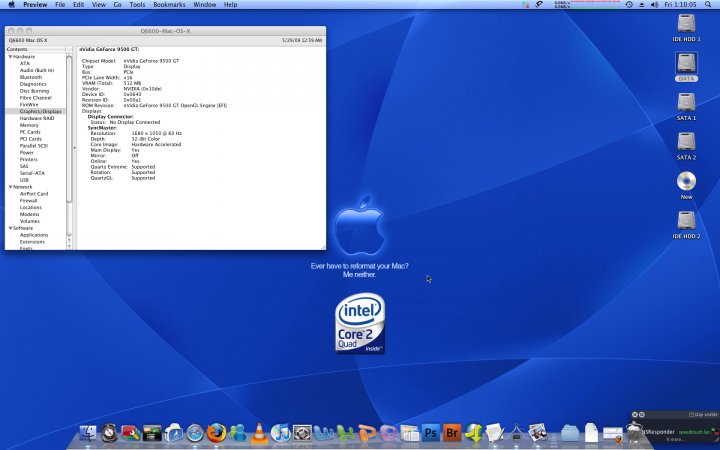The height and width of the screenshot is (450, 720).
Task: Open the Bookmarks menu
Action: pos(169,5)
